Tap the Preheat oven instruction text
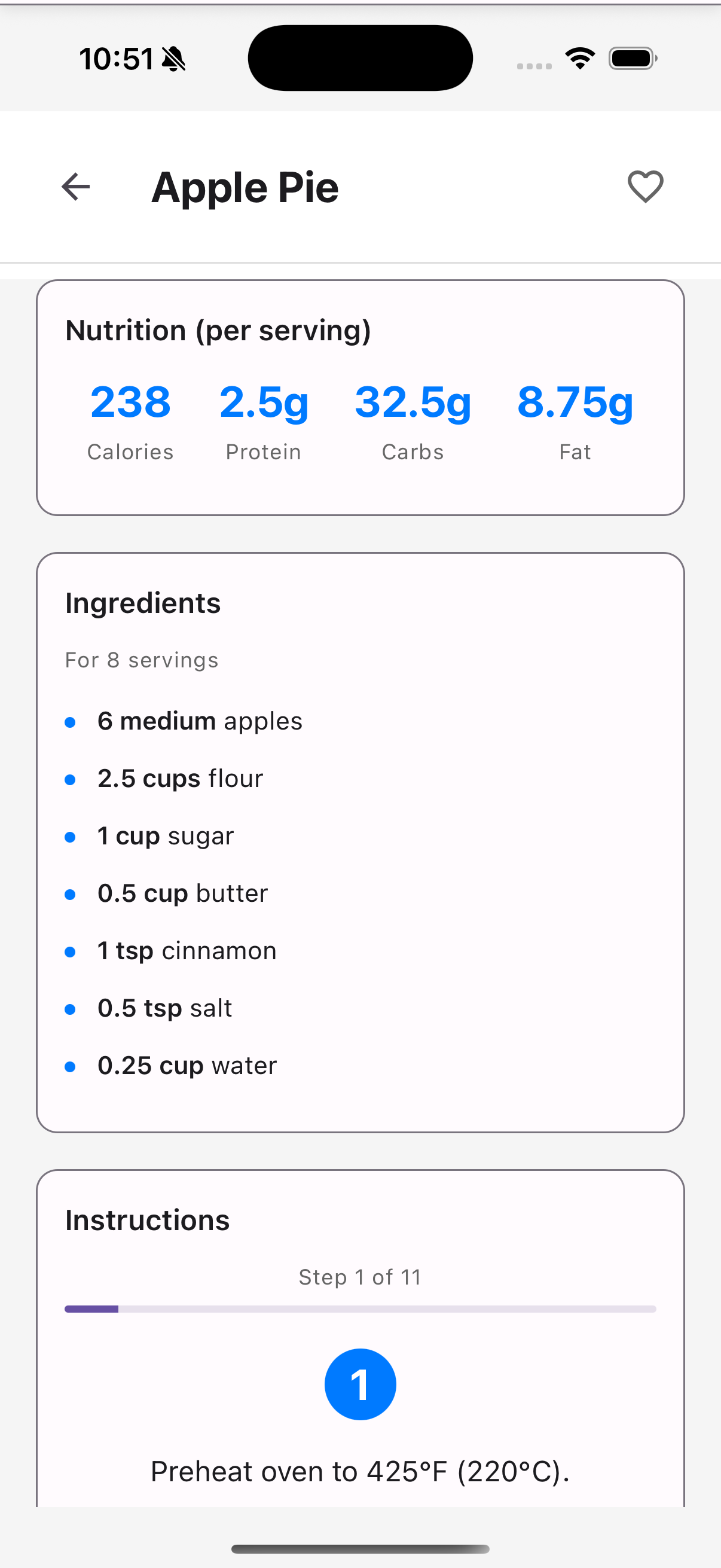721x1568 pixels. tap(360, 1472)
